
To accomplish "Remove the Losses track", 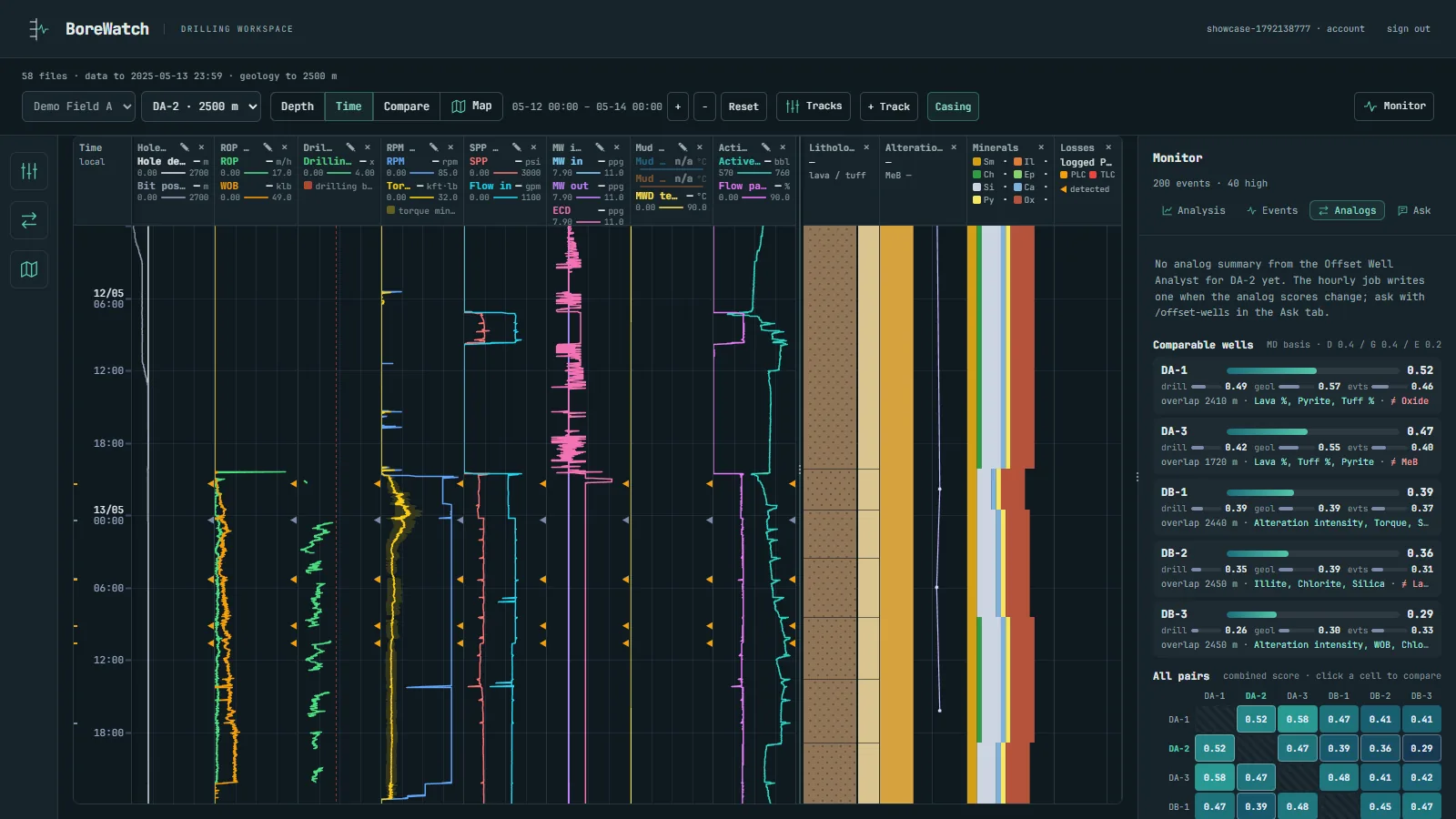I will click(1108, 147).
